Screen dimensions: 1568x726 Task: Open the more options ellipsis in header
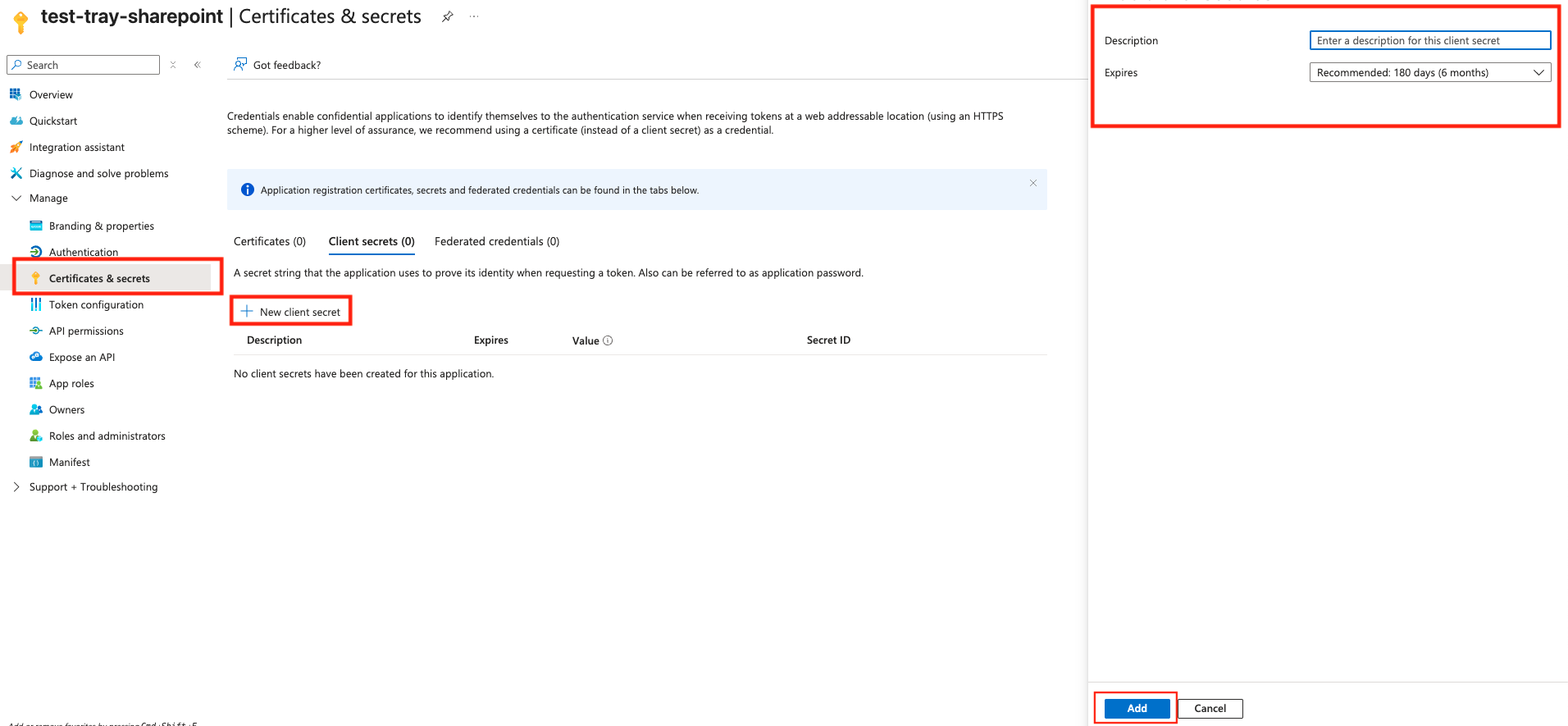474,16
